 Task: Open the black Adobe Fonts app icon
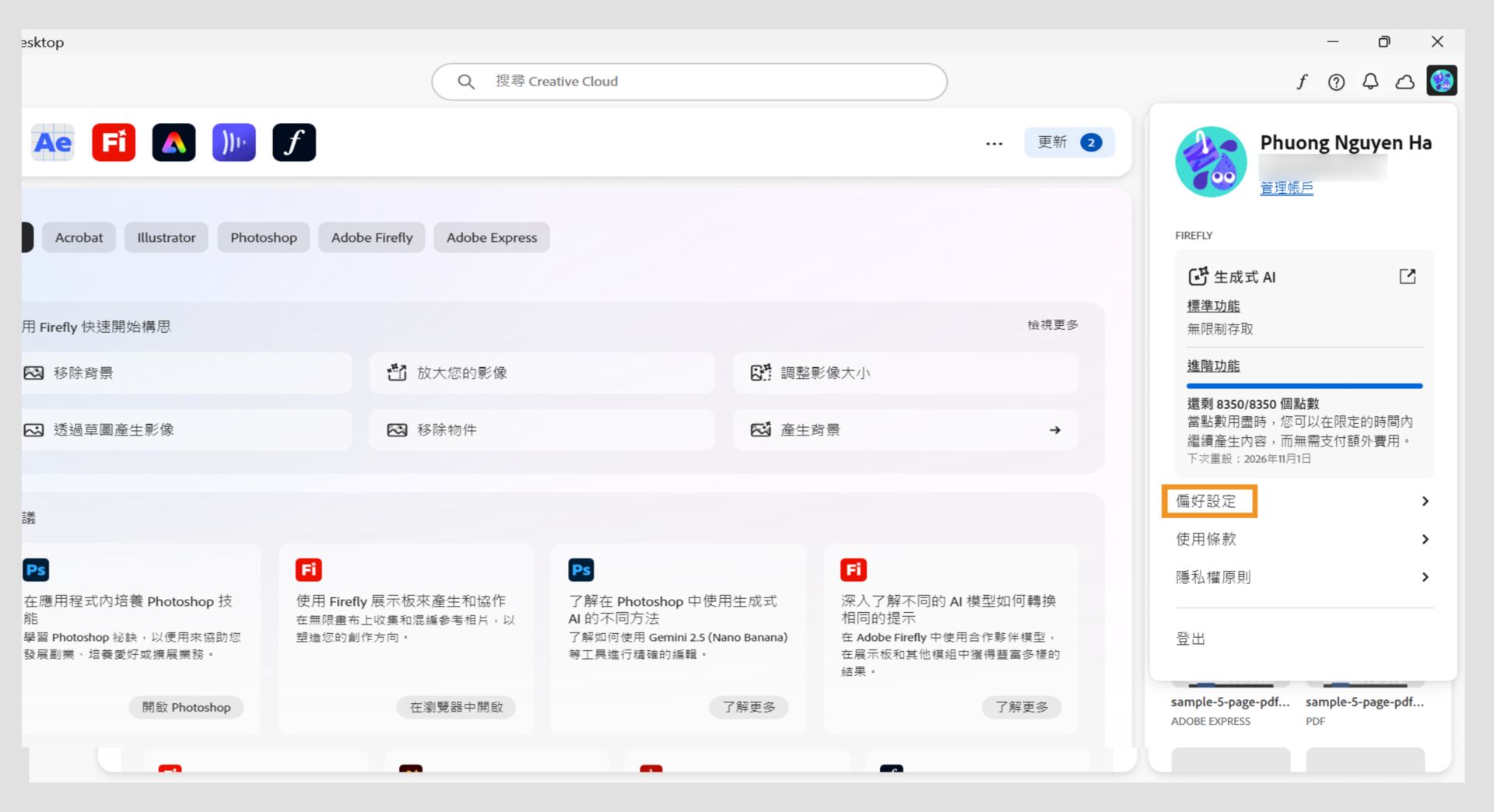(294, 142)
